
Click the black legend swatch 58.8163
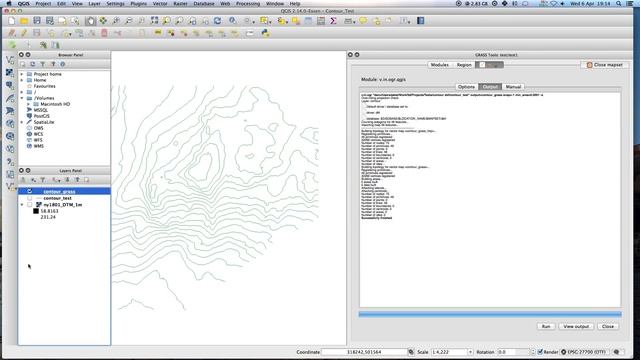pyautogui.click(x=36, y=211)
